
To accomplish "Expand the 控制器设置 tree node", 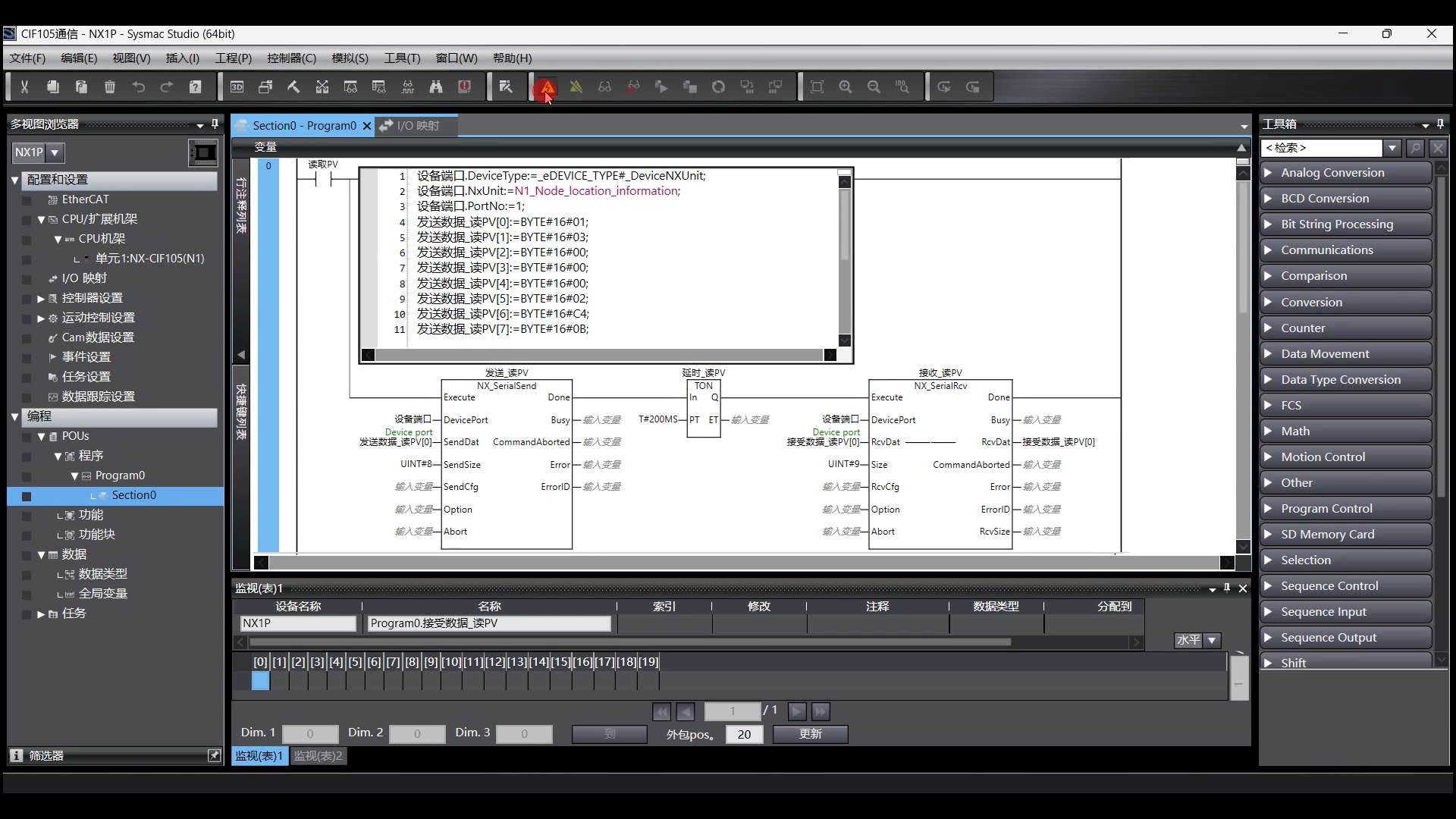I will (41, 298).
